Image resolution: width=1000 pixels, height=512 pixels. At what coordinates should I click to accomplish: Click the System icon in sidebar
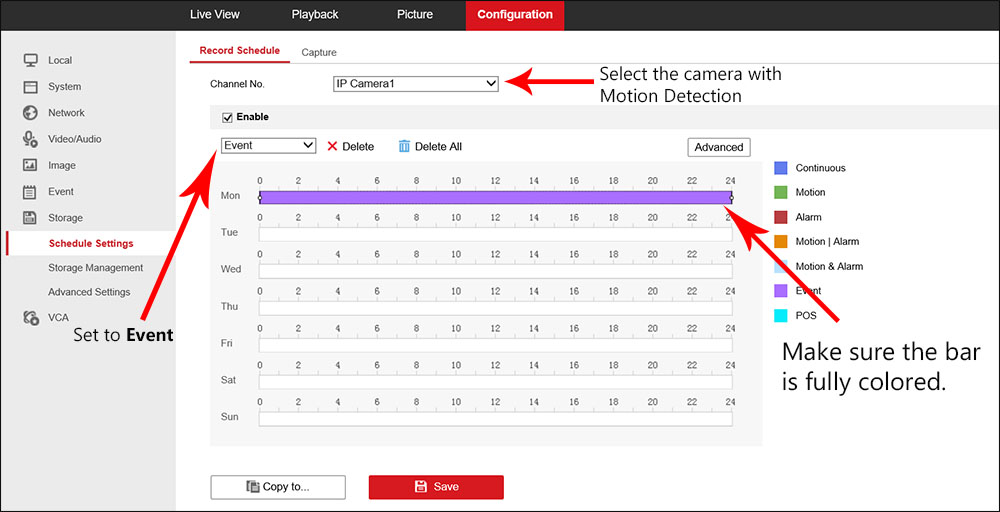point(30,87)
